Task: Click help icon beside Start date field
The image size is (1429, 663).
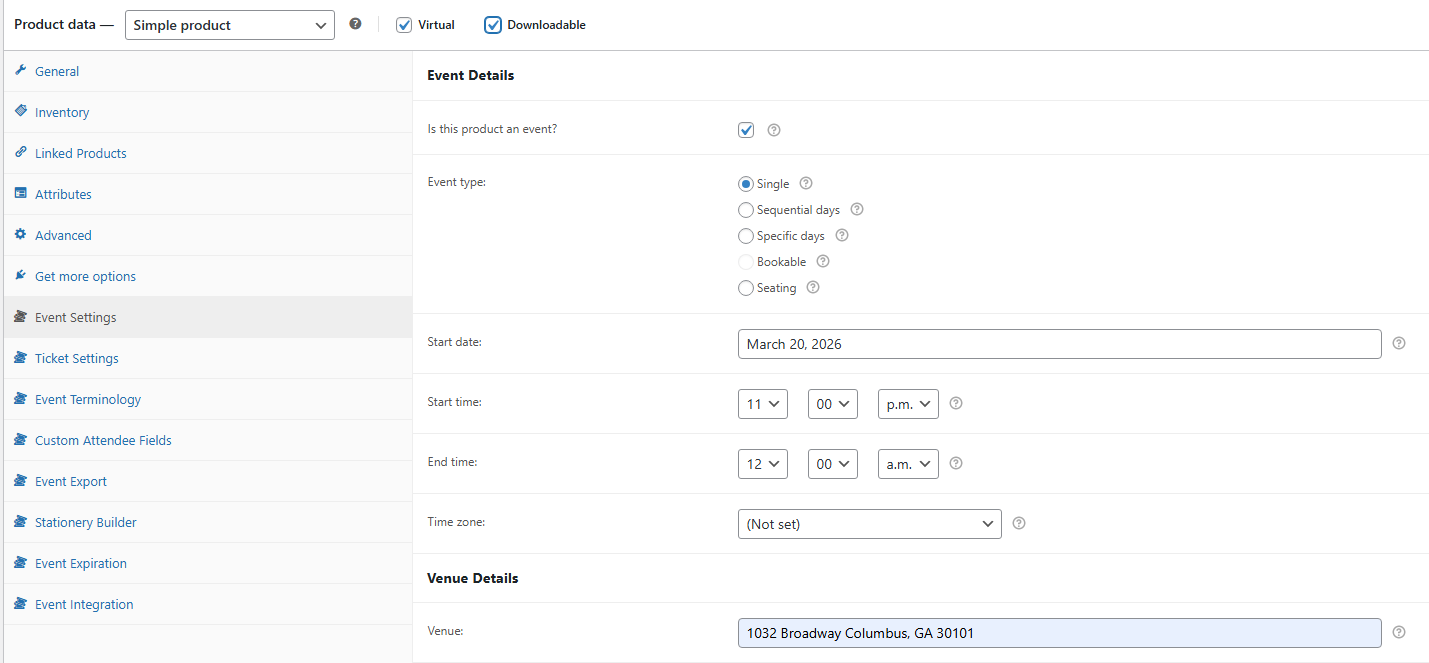Action: click(1399, 343)
